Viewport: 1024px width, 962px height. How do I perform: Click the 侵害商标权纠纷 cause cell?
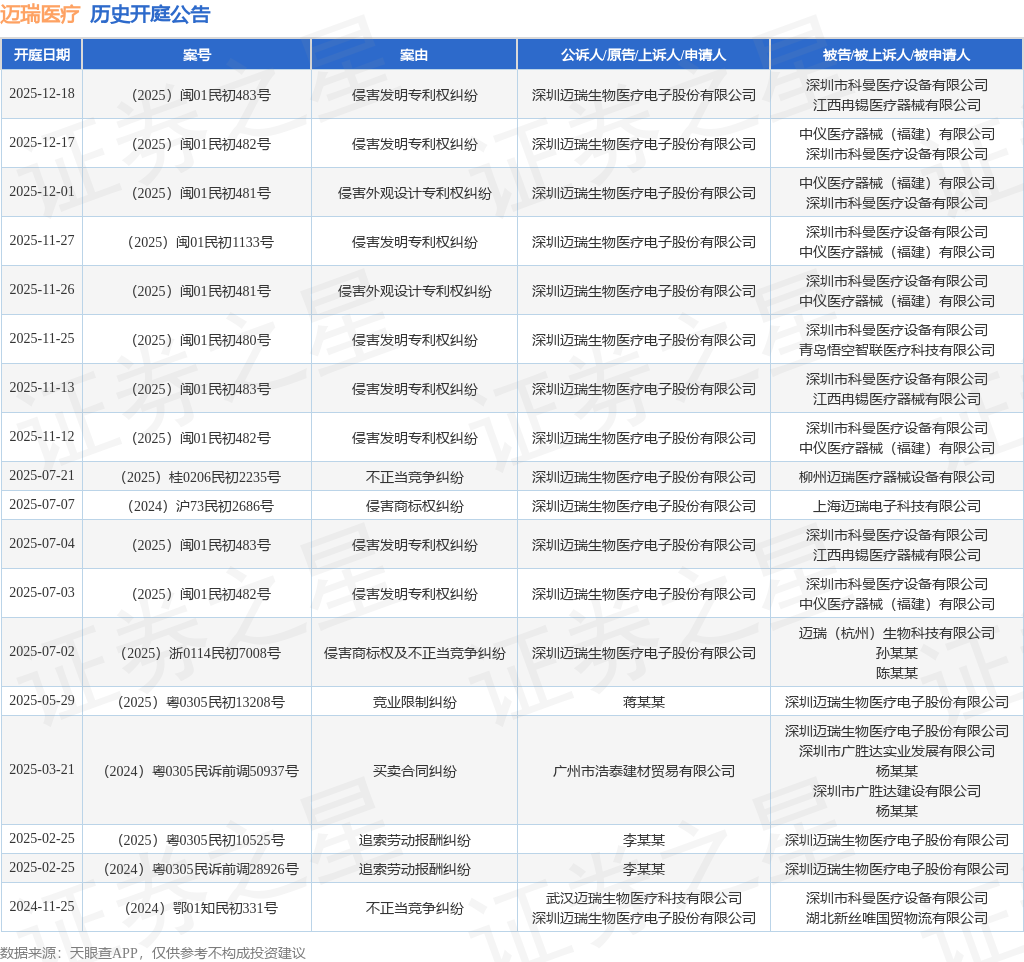(x=414, y=506)
